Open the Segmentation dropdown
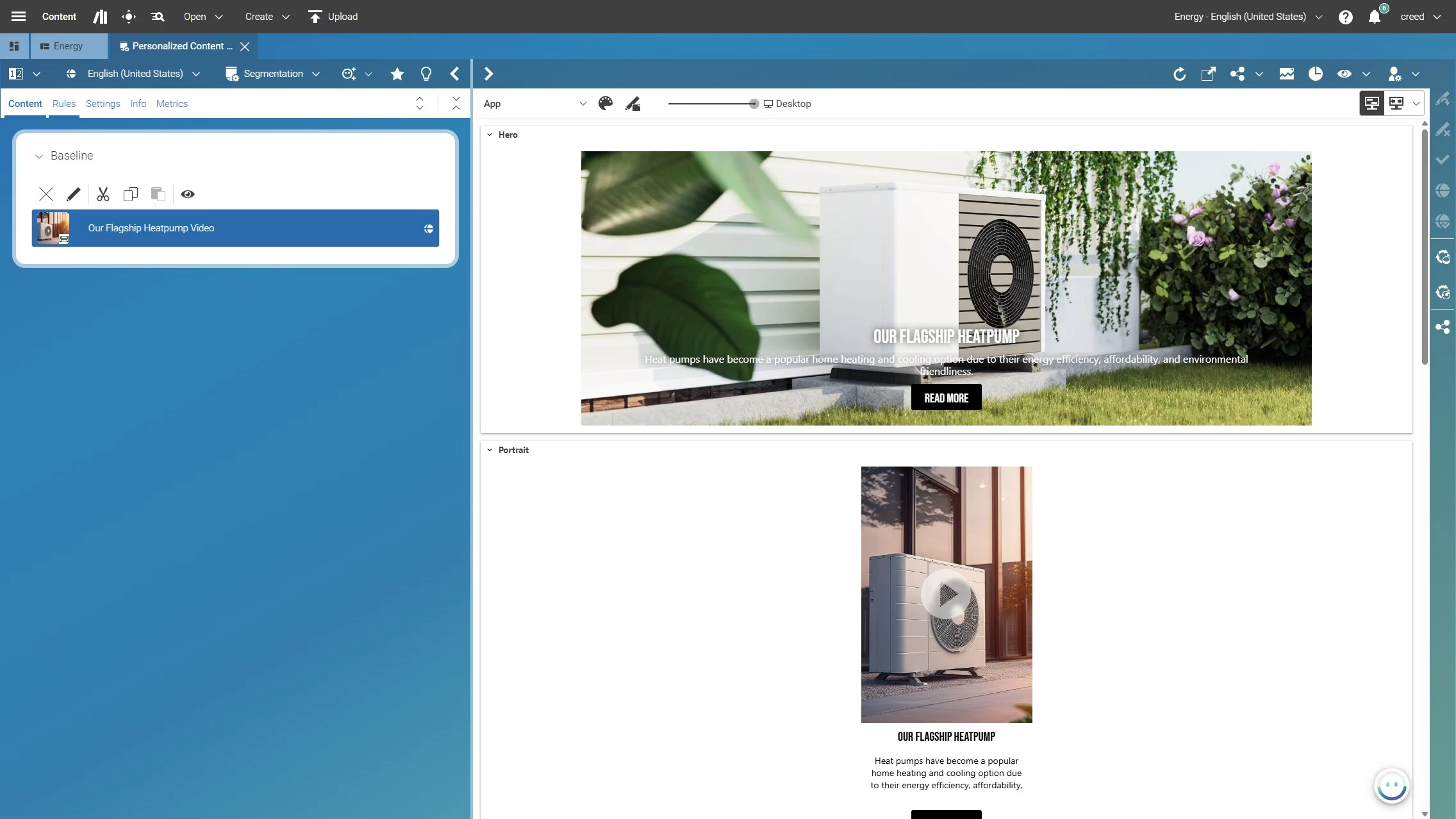Image resolution: width=1456 pixels, height=819 pixels. [x=272, y=74]
